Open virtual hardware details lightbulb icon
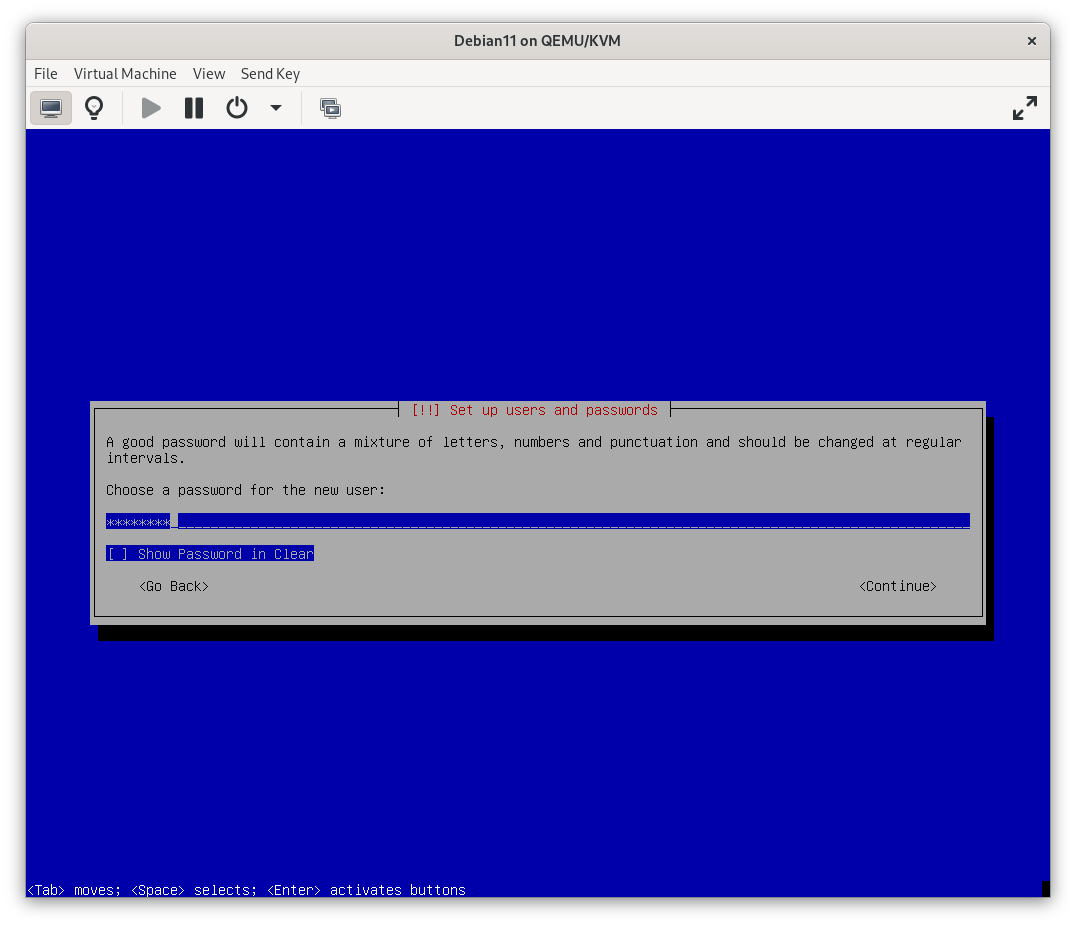This screenshot has height=926, width=1076. [x=94, y=108]
